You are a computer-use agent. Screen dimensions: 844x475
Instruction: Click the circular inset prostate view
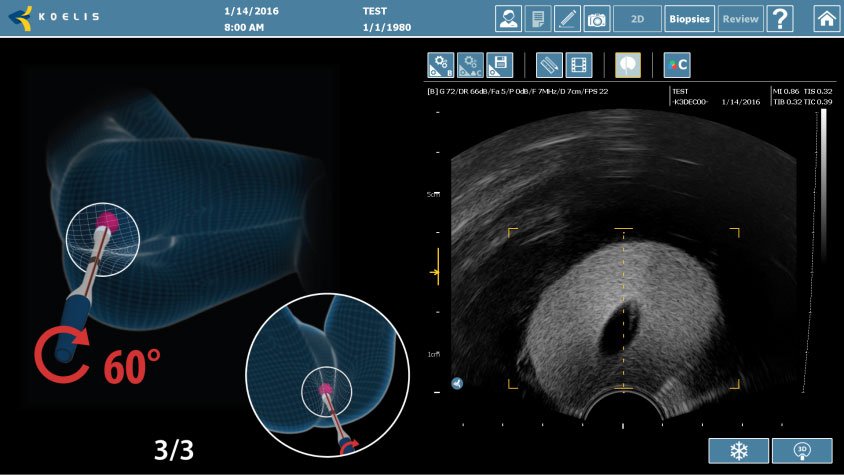(327, 375)
